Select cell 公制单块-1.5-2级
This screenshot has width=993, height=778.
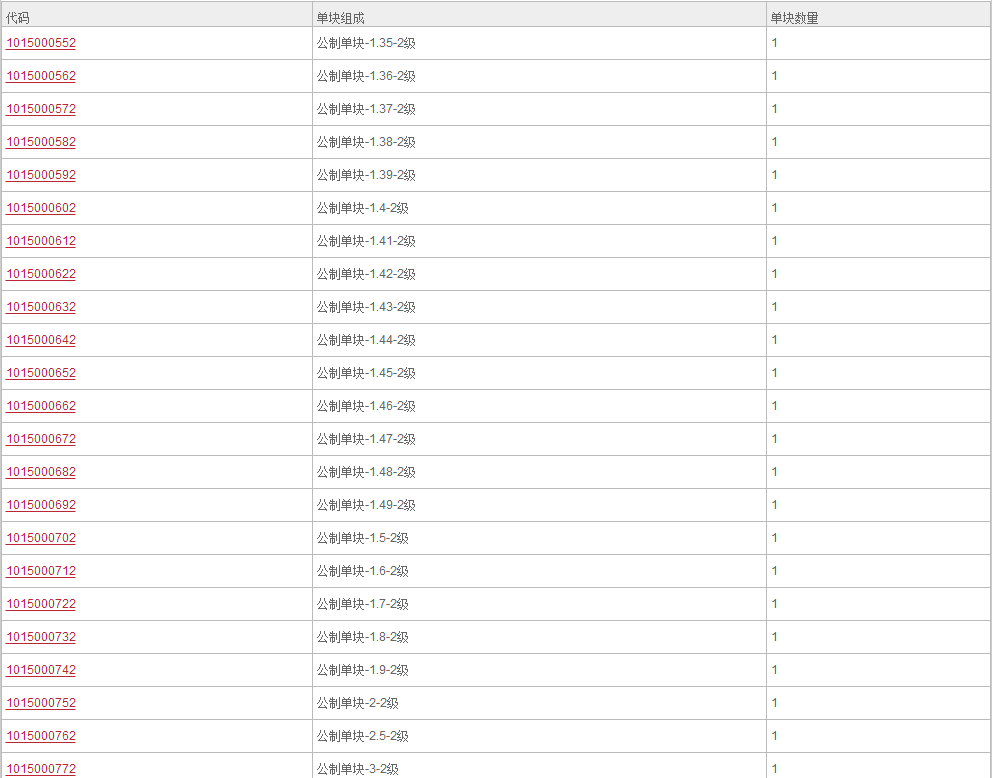pyautogui.click(x=539, y=537)
